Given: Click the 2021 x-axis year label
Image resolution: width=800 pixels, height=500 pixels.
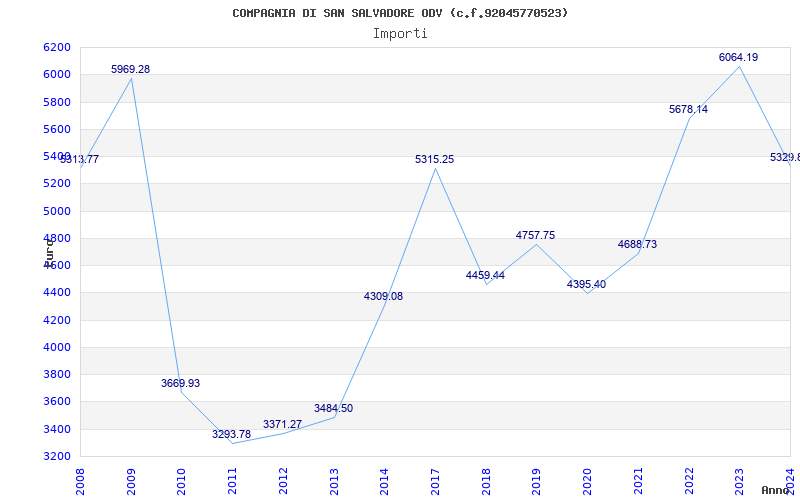Looking at the screenshot, I should (638, 482).
